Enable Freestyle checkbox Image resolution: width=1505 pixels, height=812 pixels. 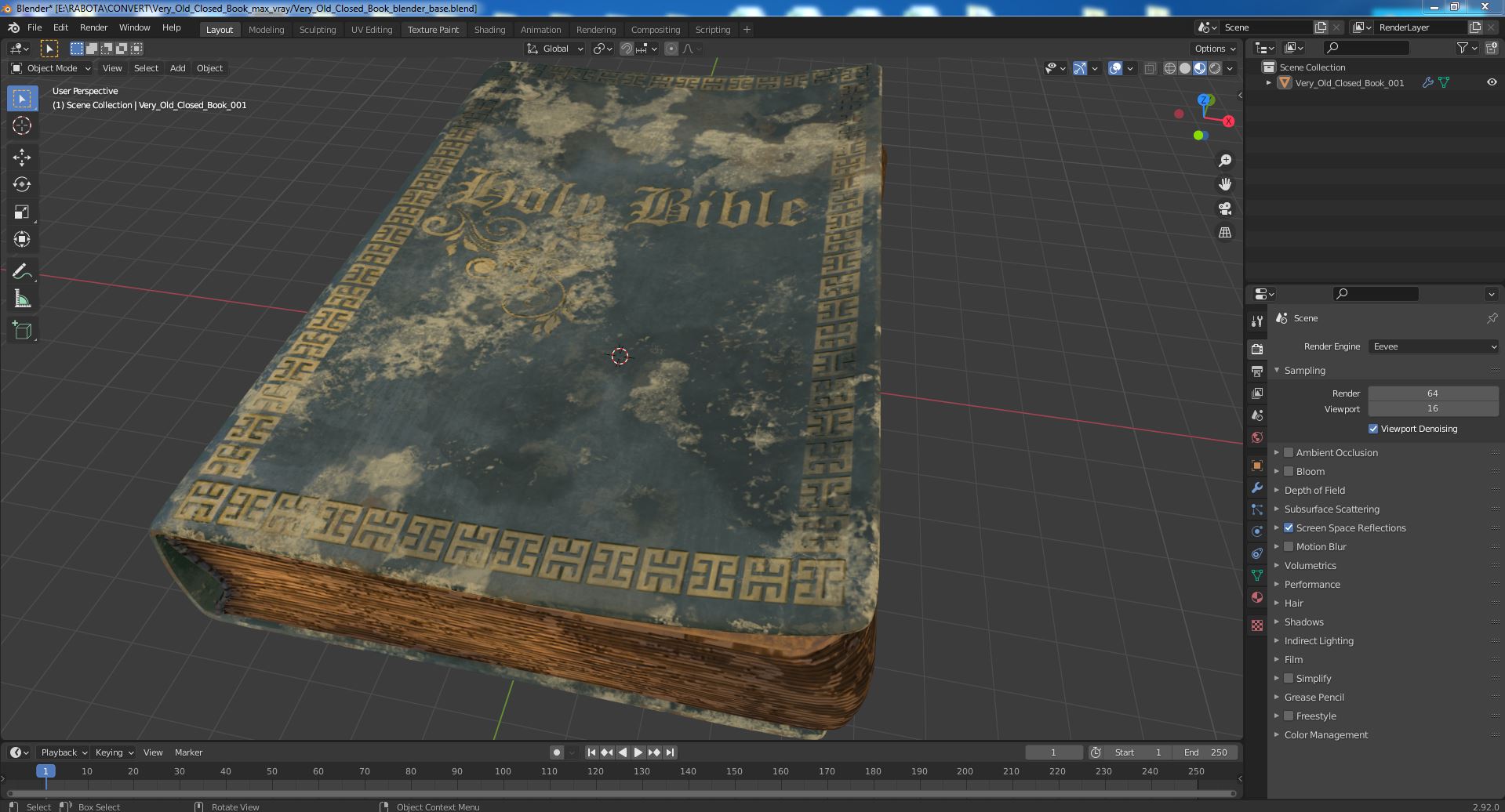1289,716
